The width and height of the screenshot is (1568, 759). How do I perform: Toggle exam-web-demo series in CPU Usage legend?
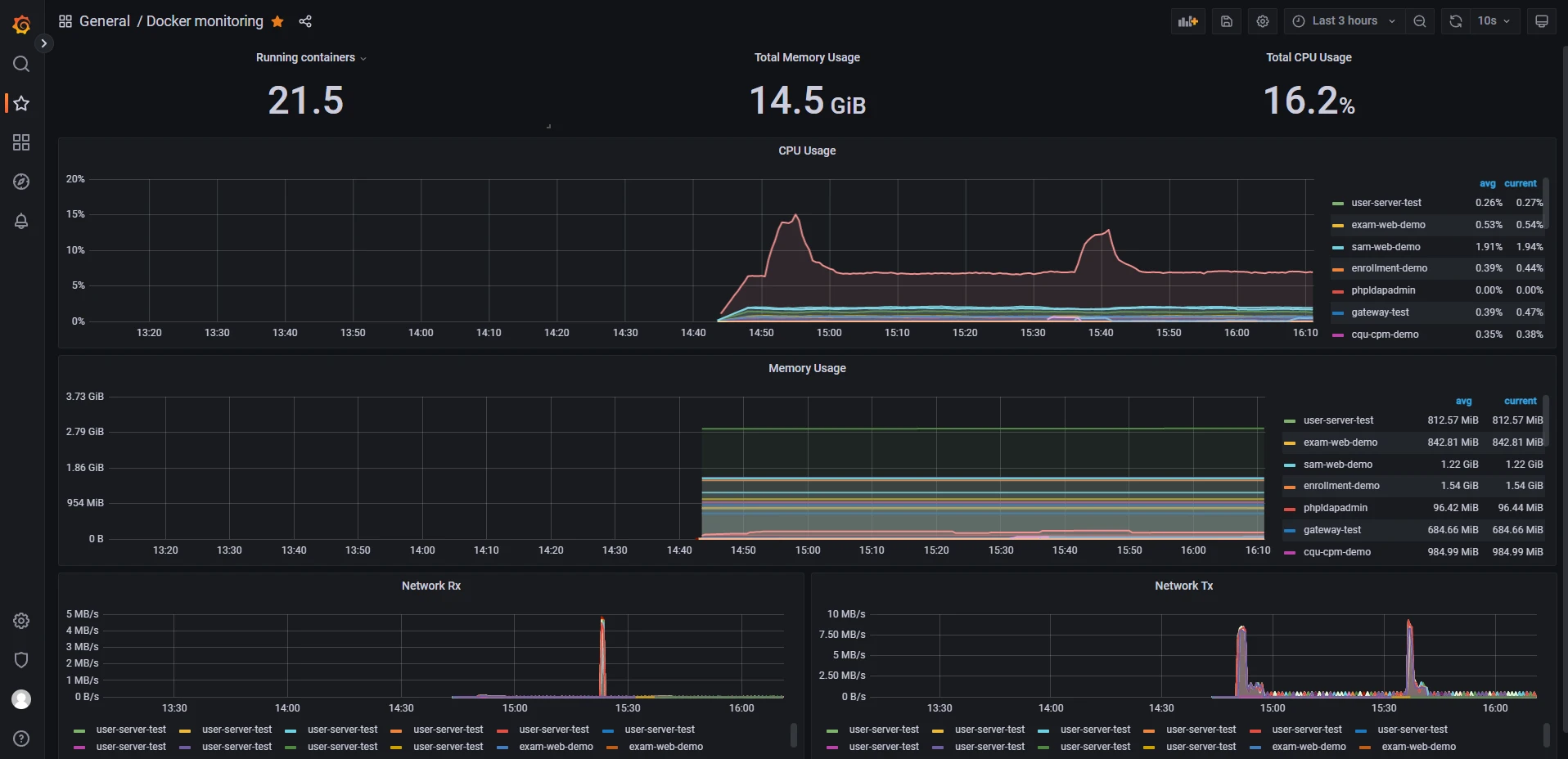pos(1388,225)
